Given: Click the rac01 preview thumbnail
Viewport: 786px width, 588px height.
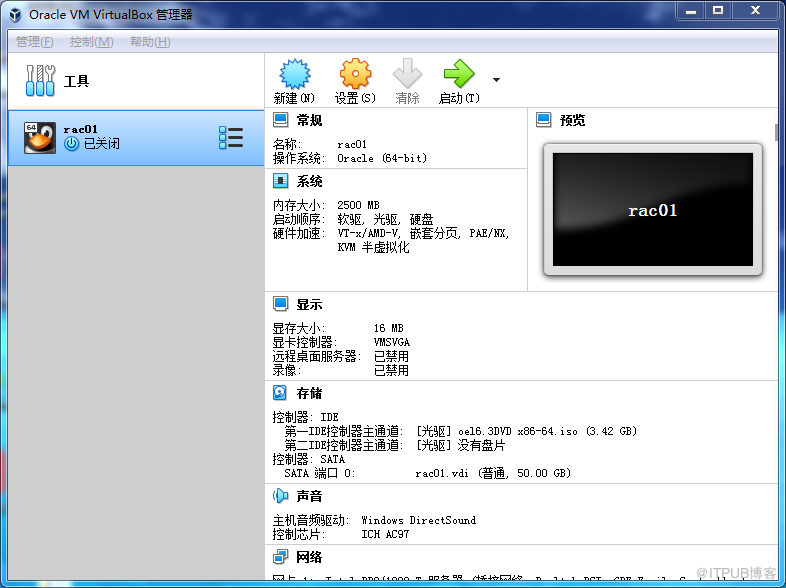Looking at the screenshot, I should [652, 210].
